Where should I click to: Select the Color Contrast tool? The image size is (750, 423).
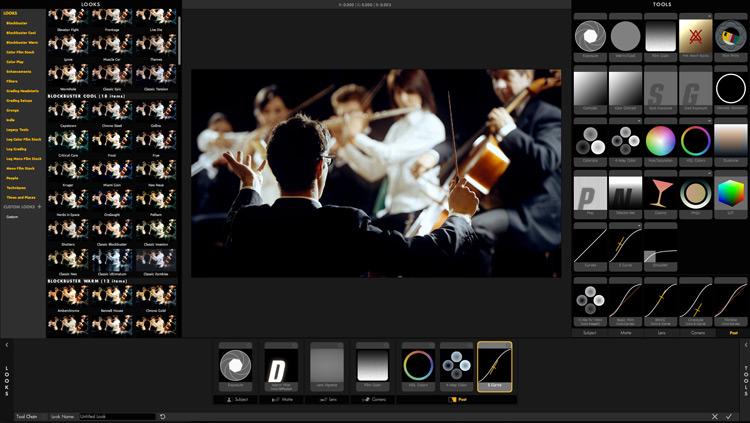tap(625, 89)
